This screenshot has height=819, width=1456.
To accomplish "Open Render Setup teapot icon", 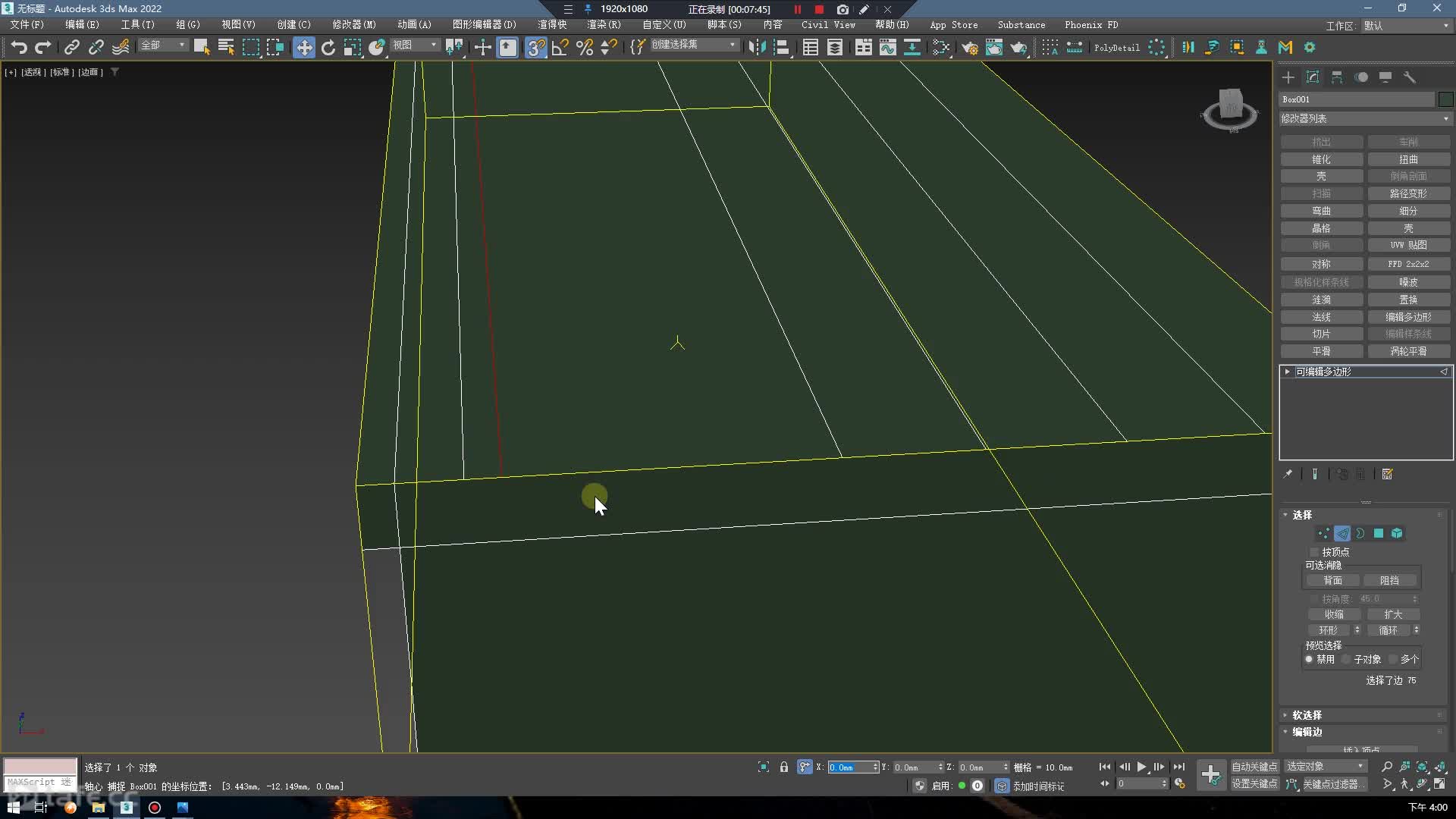I will tap(970, 47).
